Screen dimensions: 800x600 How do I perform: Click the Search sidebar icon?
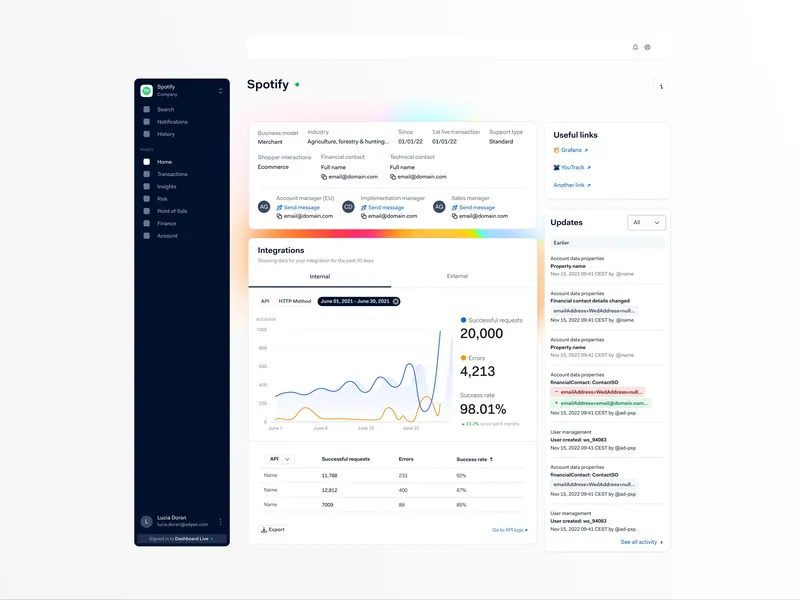pyautogui.click(x=146, y=109)
